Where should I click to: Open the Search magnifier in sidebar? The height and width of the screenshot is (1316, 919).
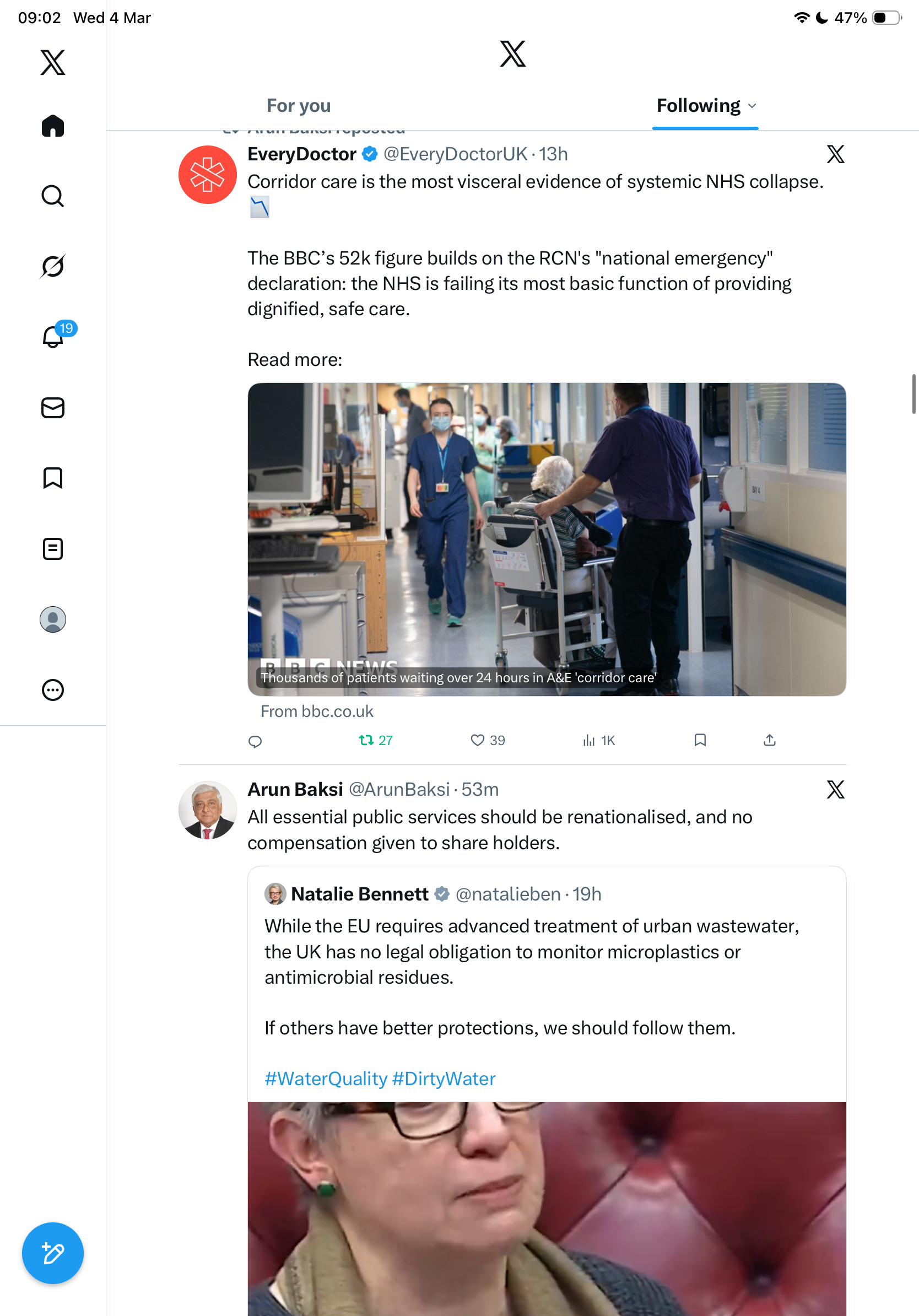(x=53, y=196)
